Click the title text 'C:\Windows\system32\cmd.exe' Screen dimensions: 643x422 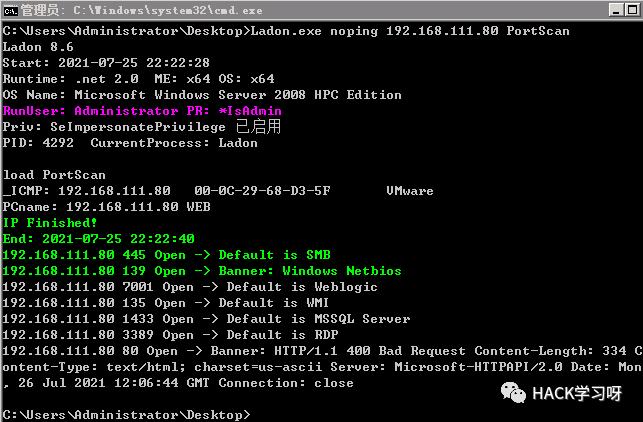(168, 11)
